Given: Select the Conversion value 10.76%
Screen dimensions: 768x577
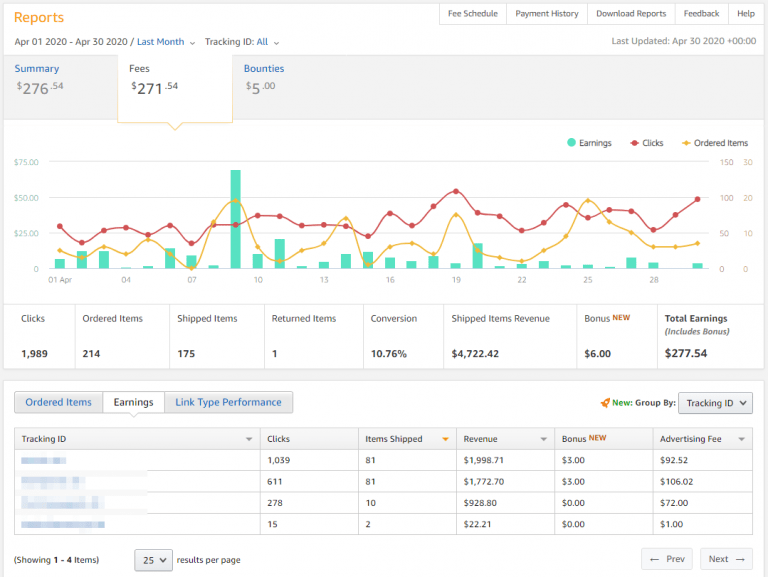Looking at the screenshot, I should (388, 354).
